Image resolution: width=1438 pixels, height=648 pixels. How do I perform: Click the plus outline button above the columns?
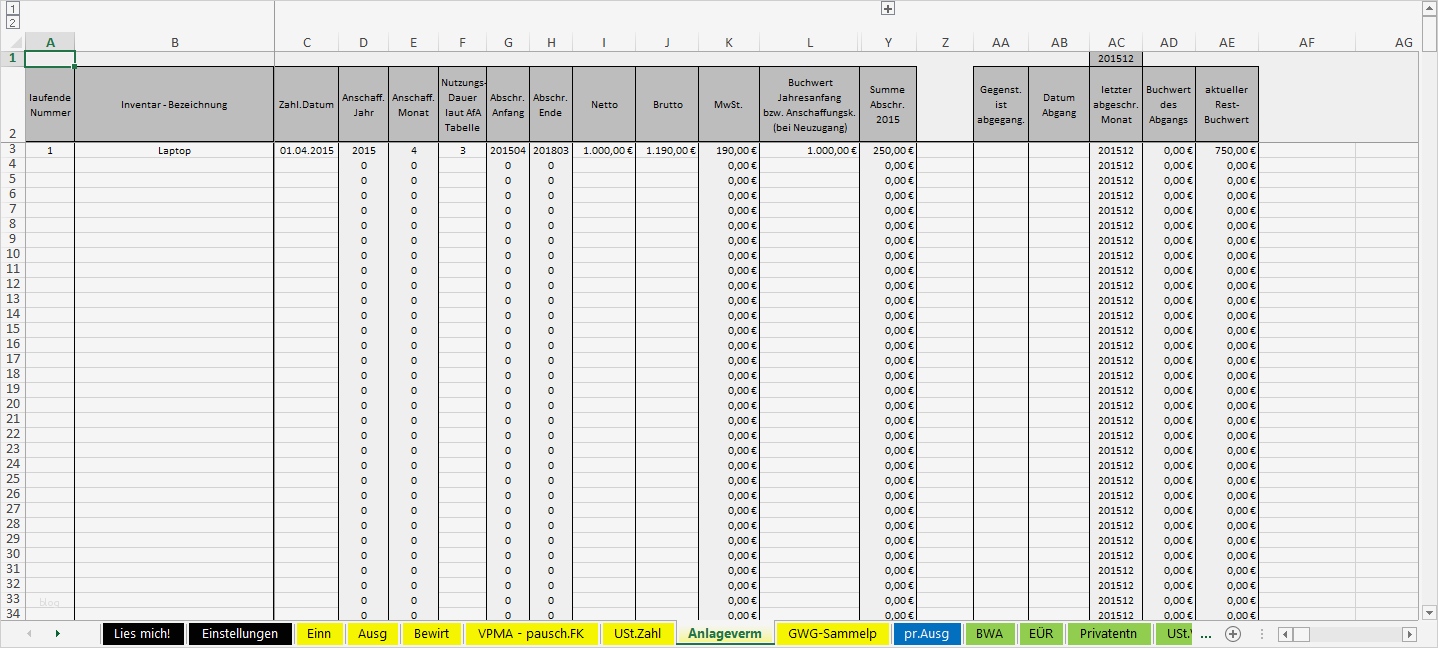point(886,8)
